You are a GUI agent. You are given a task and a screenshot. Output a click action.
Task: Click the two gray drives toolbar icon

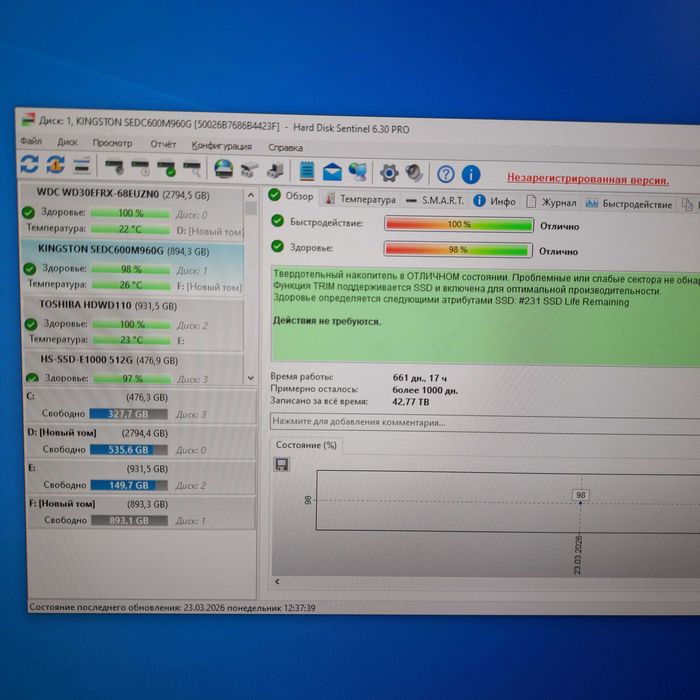(249, 170)
